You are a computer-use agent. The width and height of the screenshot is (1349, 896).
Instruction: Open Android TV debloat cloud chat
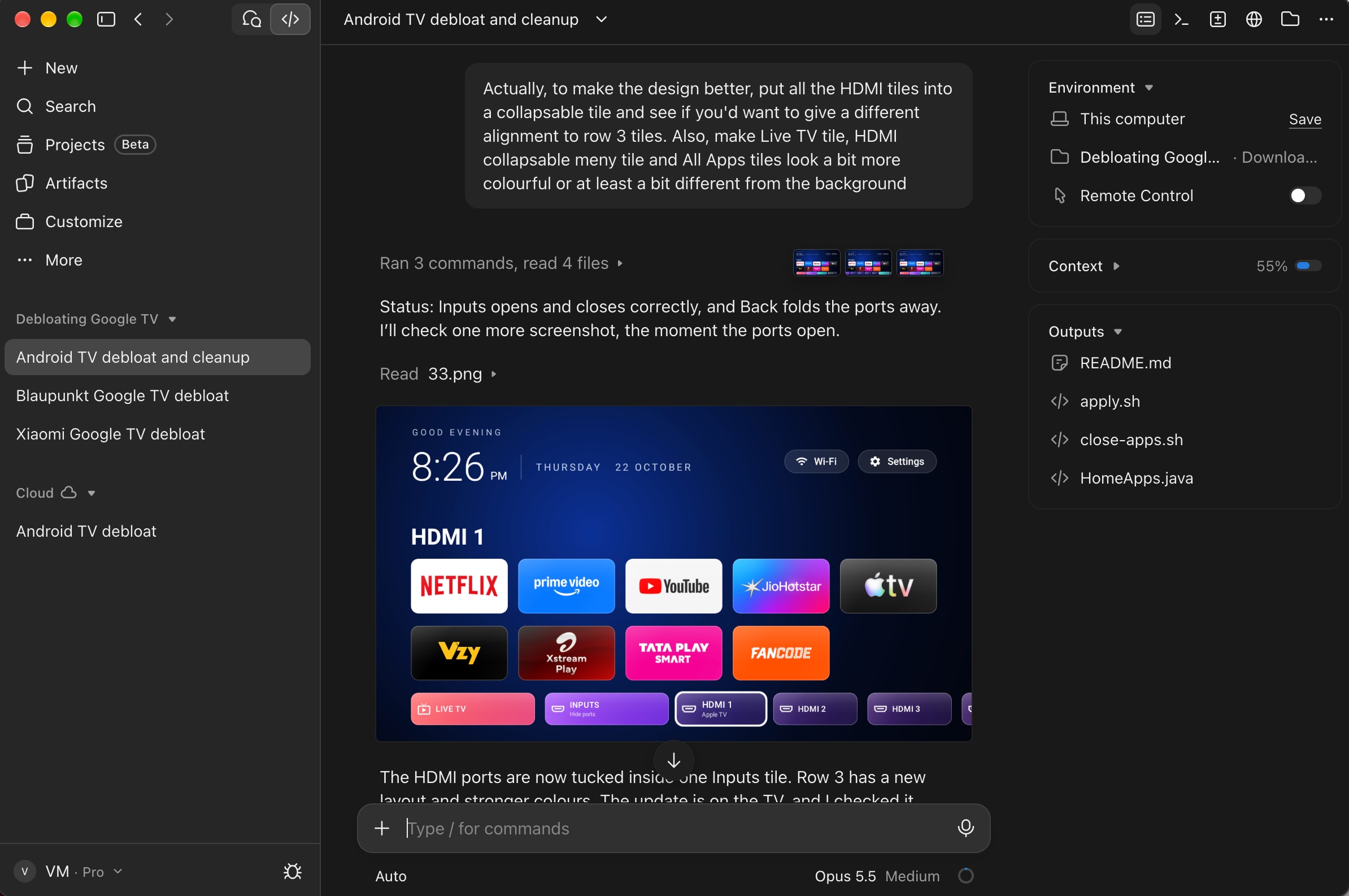point(157,531)
